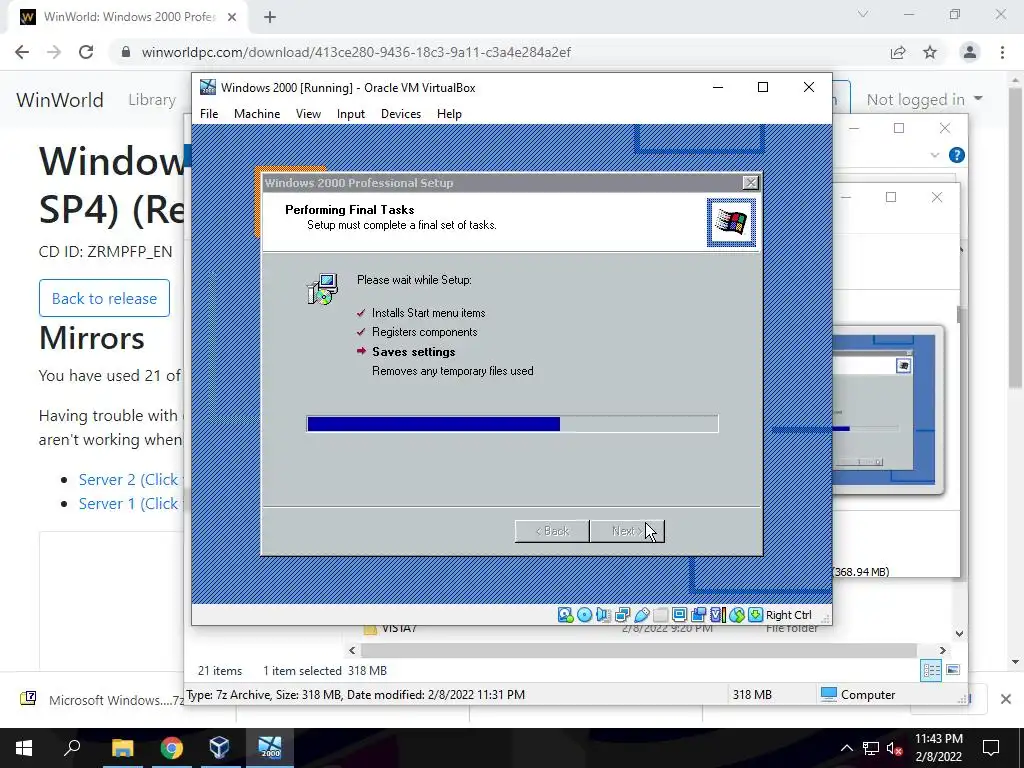This screenshot has width=1024, height=768.
Task: Click the mouse integration status icon
Action: (737, 615)
